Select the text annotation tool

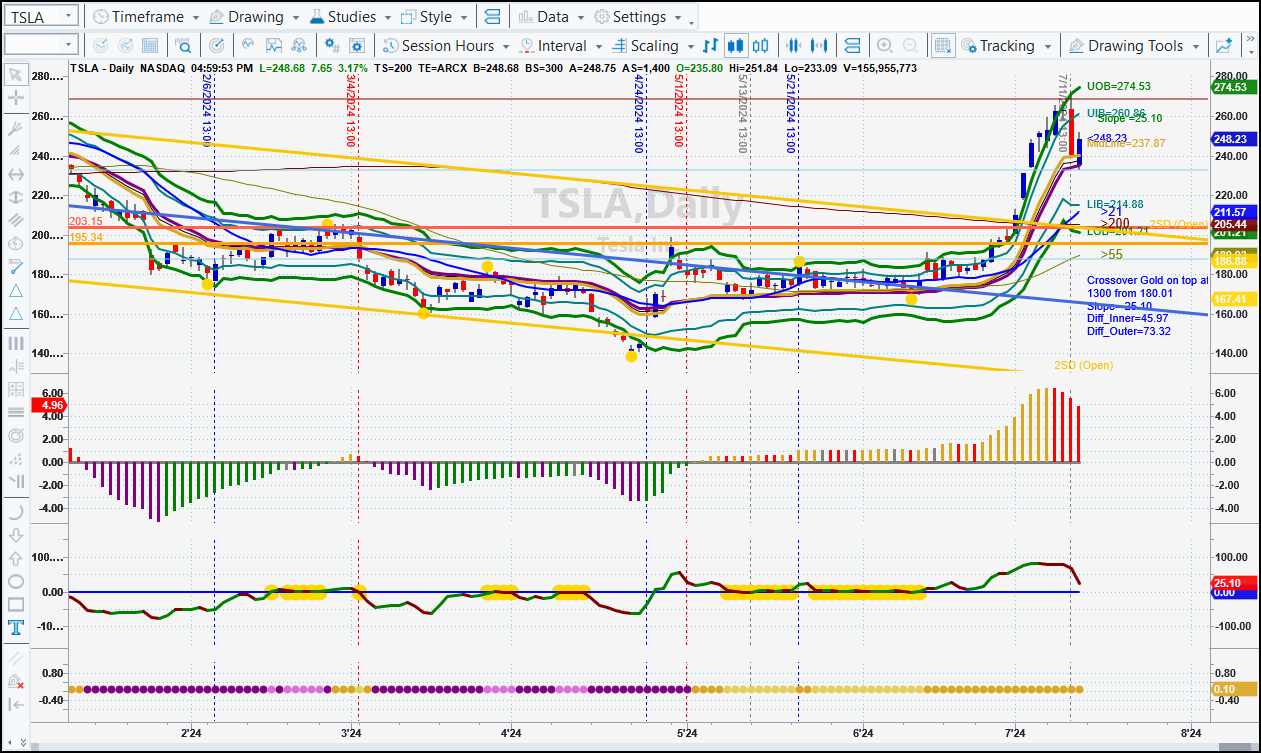16,627
